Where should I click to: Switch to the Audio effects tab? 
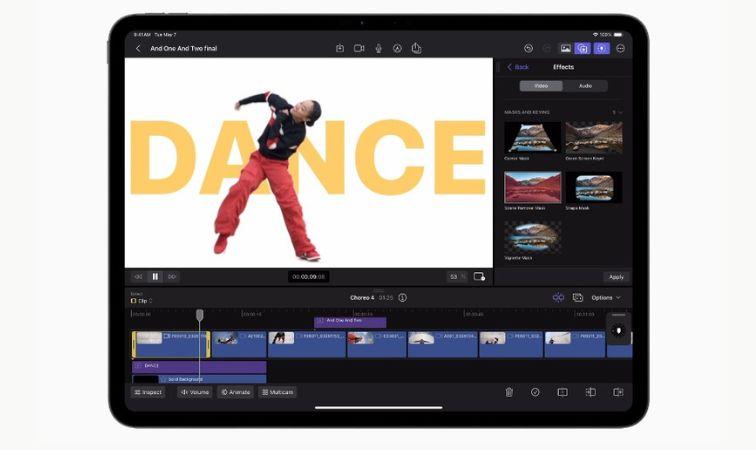pyautogui.click(x=585, y=86)
